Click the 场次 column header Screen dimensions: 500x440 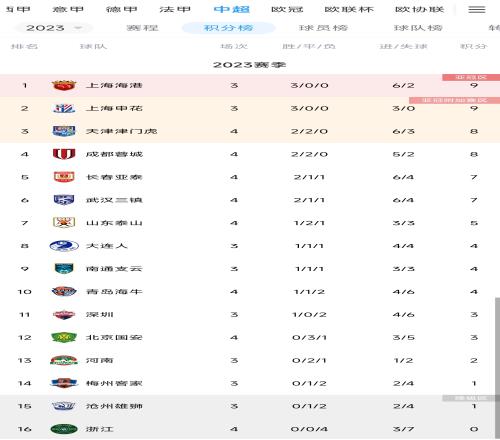pyautogui.click(x=234, y=46)
